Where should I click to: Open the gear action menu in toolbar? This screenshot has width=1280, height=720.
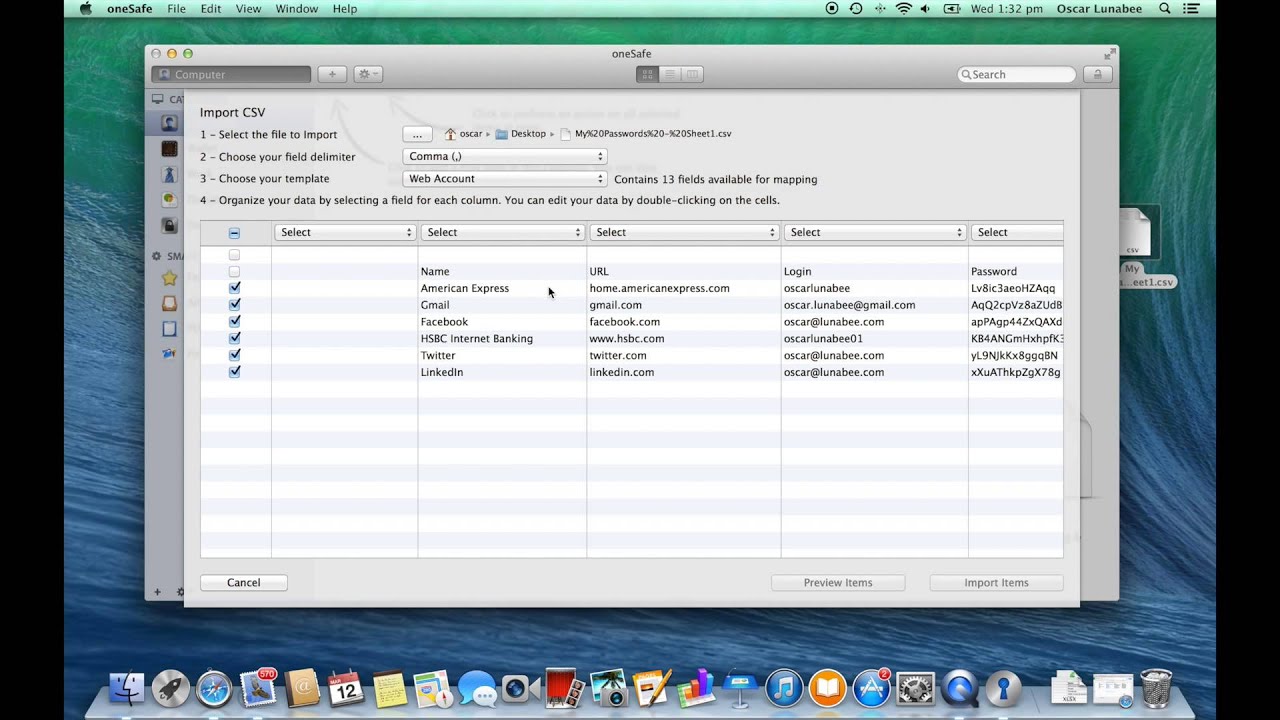[368, 74]
